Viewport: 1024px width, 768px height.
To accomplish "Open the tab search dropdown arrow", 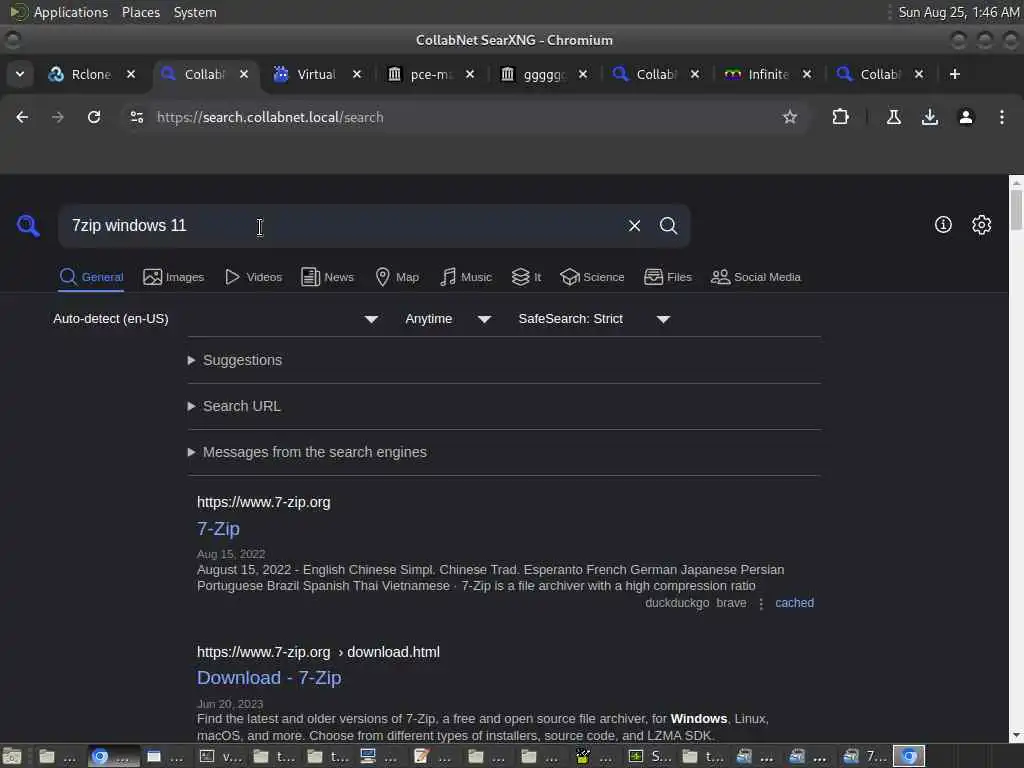I will click(20, 74).
